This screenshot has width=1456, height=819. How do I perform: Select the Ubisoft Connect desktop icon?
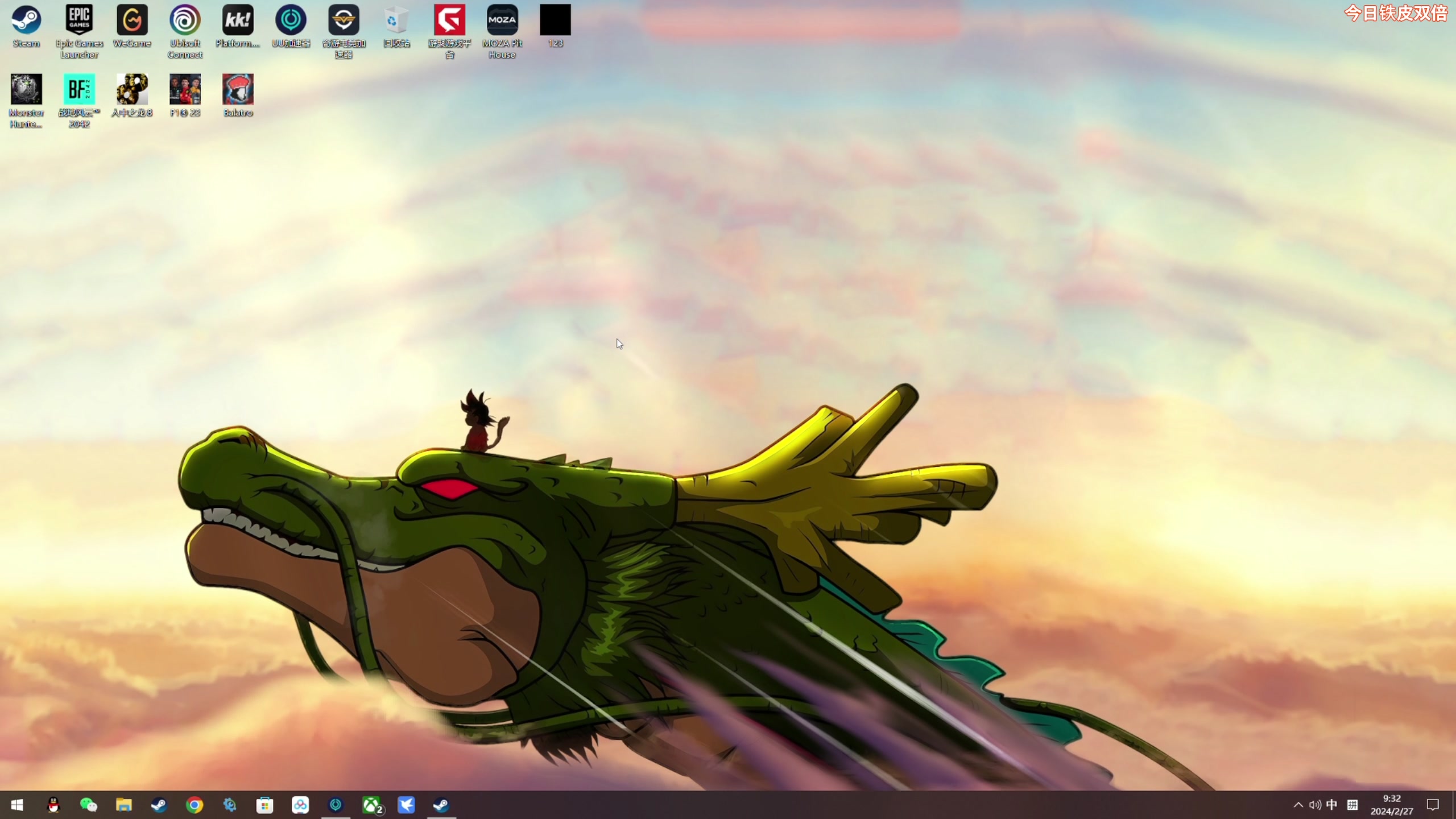[185, 20]
